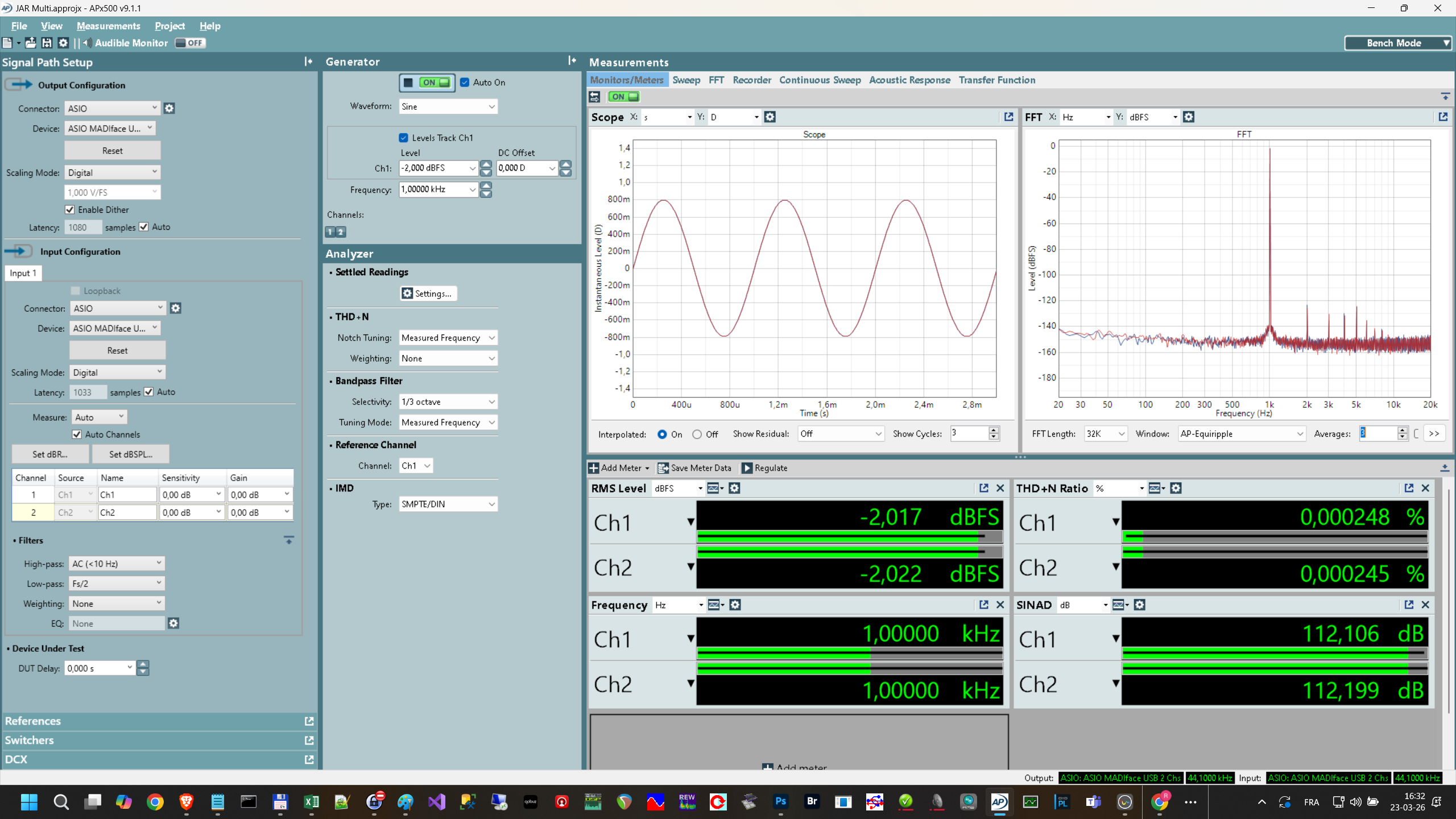Switch to the Continuous Sweep tab

(820, 80)
